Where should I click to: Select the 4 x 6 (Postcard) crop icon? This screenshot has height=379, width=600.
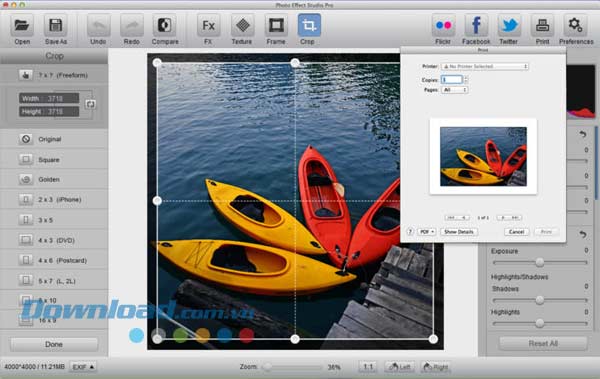click(x=26, y=260)
